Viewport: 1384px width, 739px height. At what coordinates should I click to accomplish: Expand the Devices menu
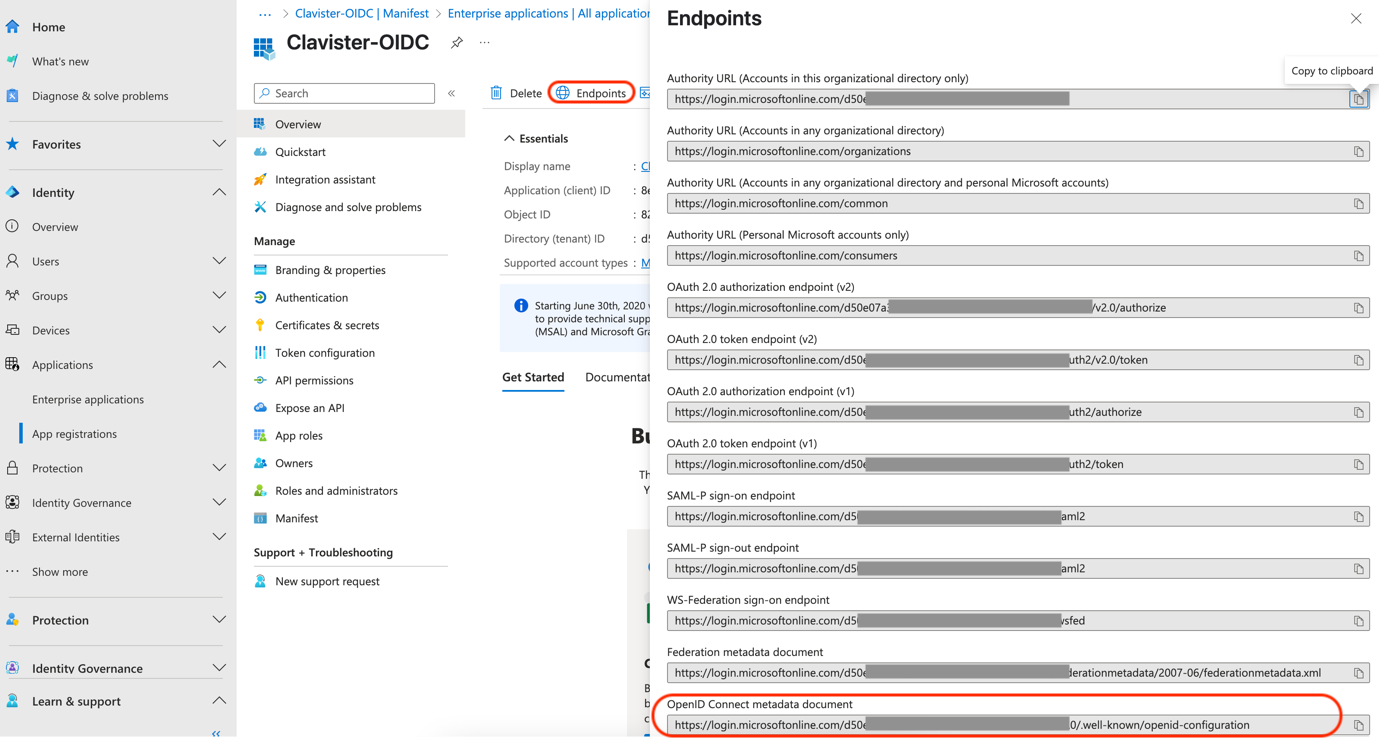[x=219, y=330]
